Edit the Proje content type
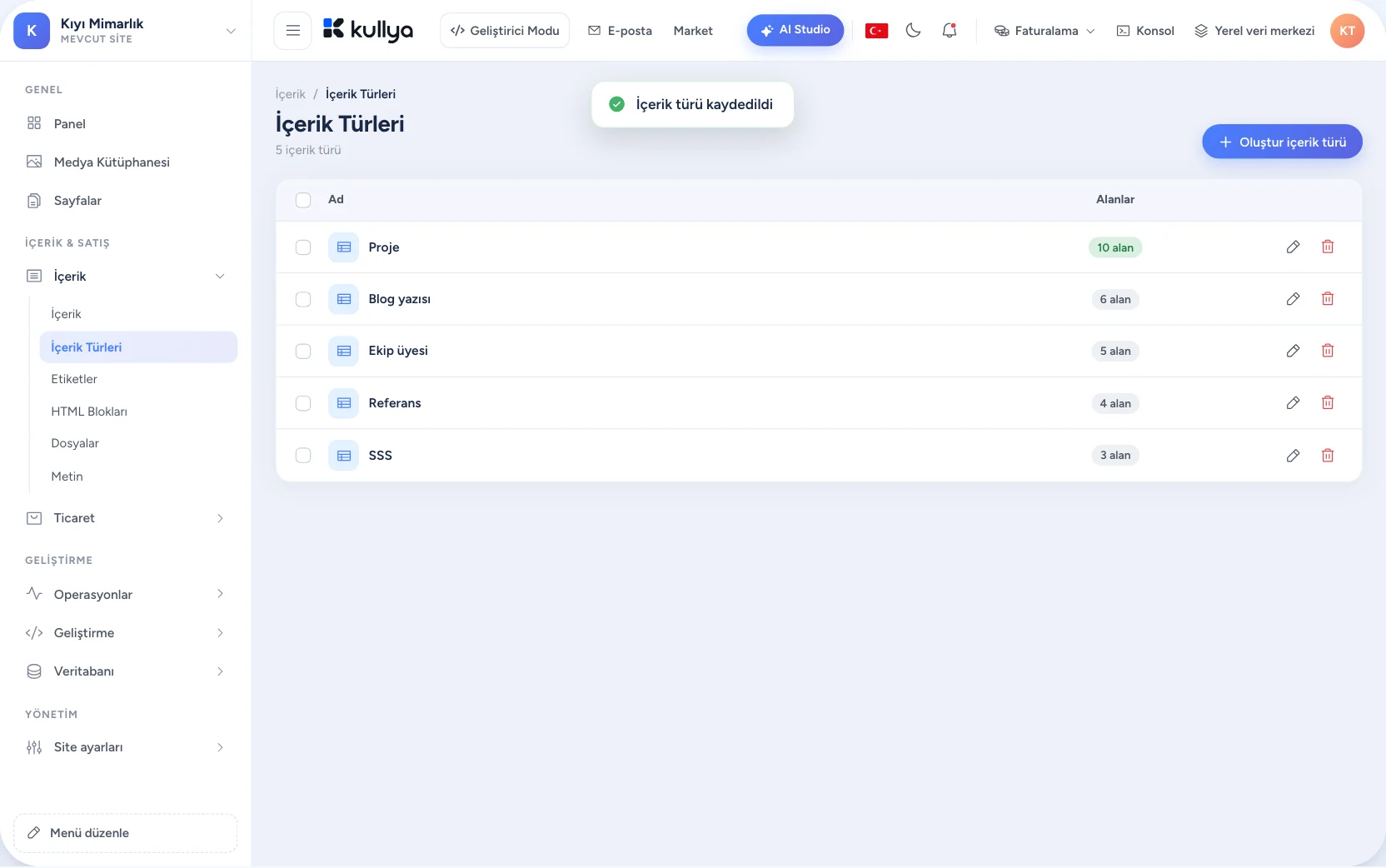 [1293, 247]
